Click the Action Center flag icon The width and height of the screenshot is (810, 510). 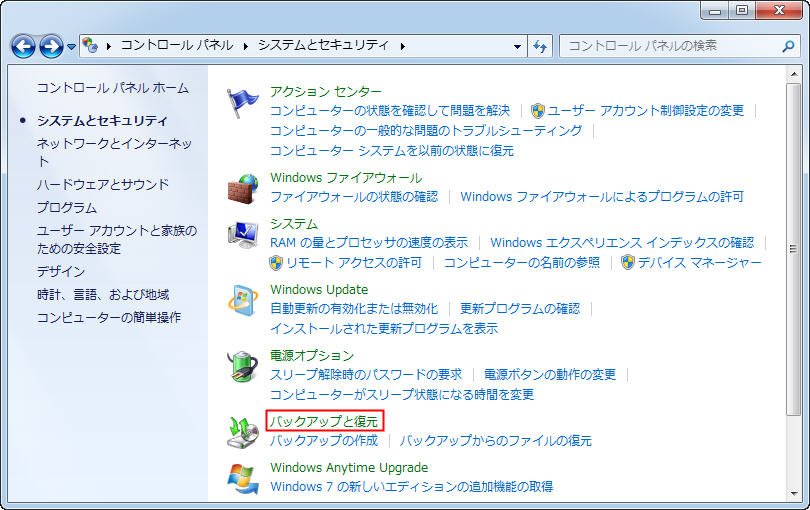242,102
